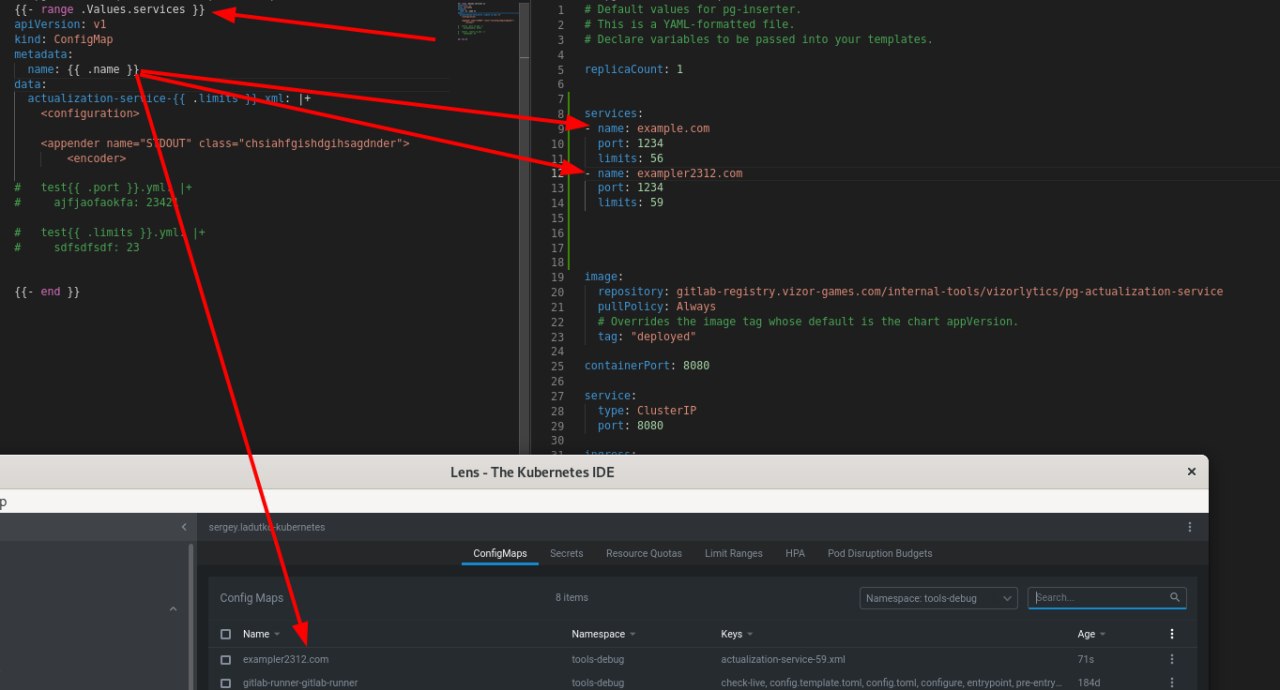Click the appender name STDOUT line
The width and height of the screenshot is (1280, 690).
point(225,143)
